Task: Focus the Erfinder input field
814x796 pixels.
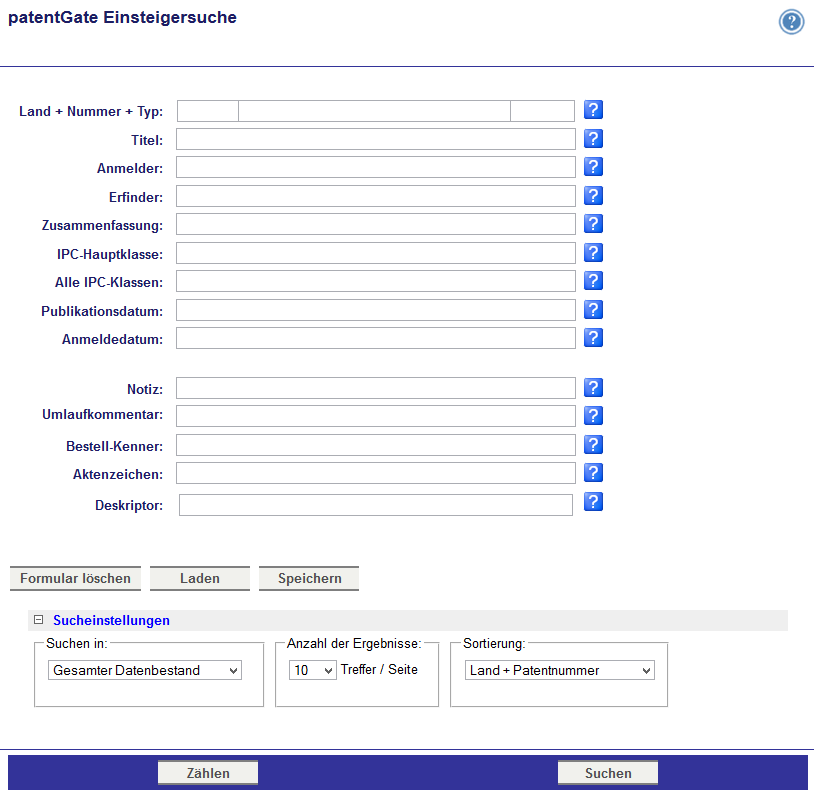Action: click(x=376, y=196)
